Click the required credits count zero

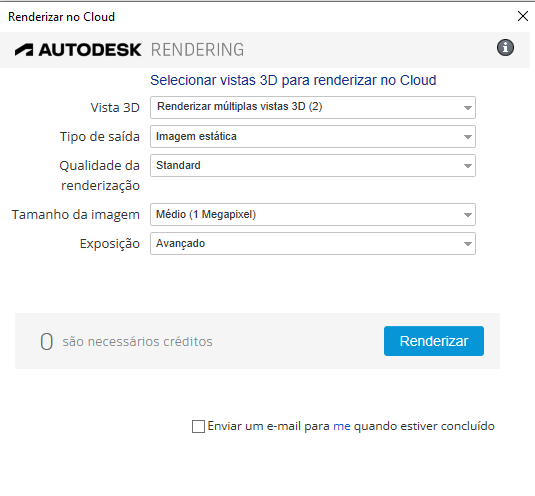(x=46, y=341)
